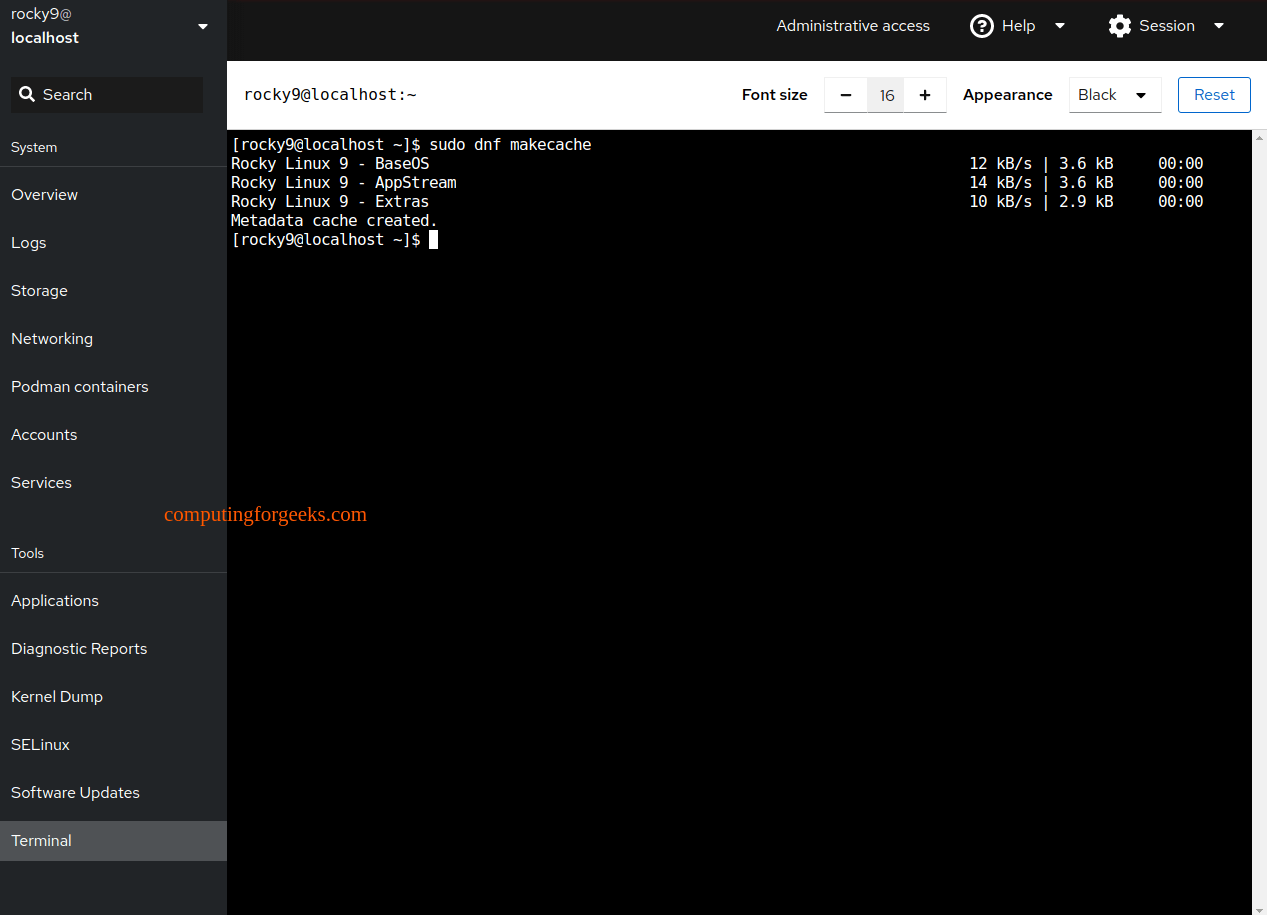Select the font size value field showing 16
The image size is (1267, 915).
[886, 95]
